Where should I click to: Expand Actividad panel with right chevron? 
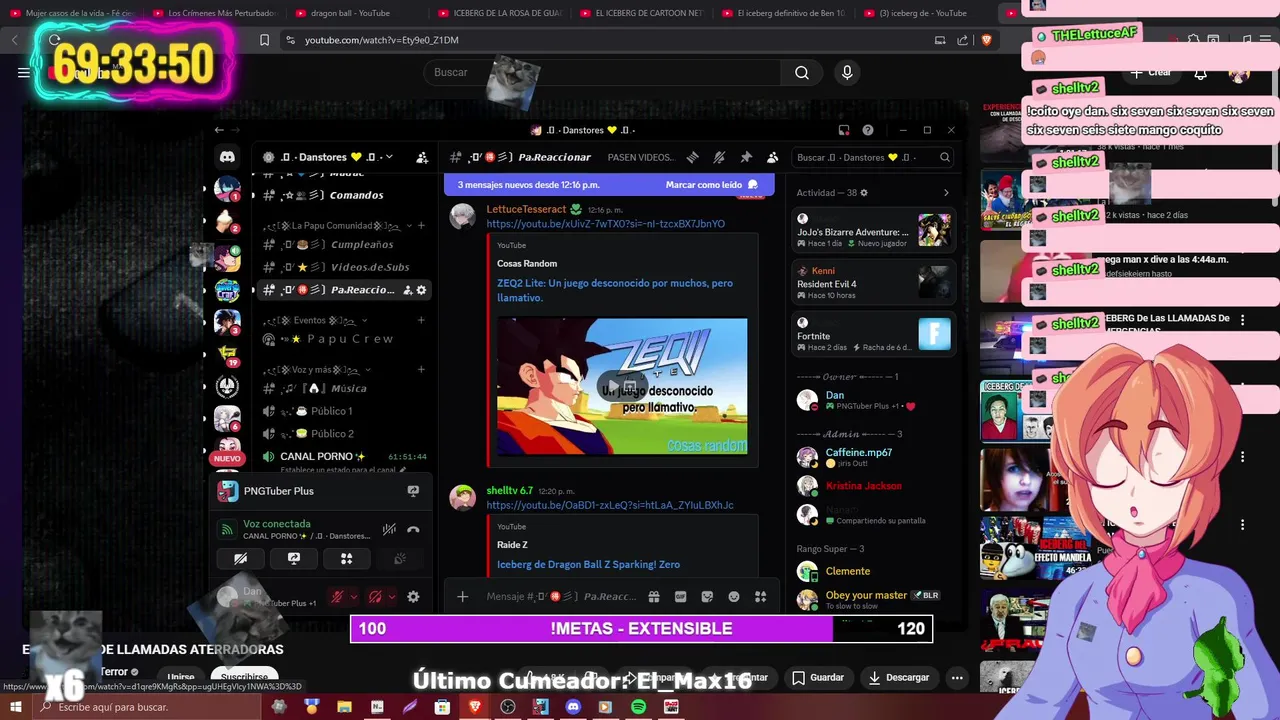[x=946, y=193]
